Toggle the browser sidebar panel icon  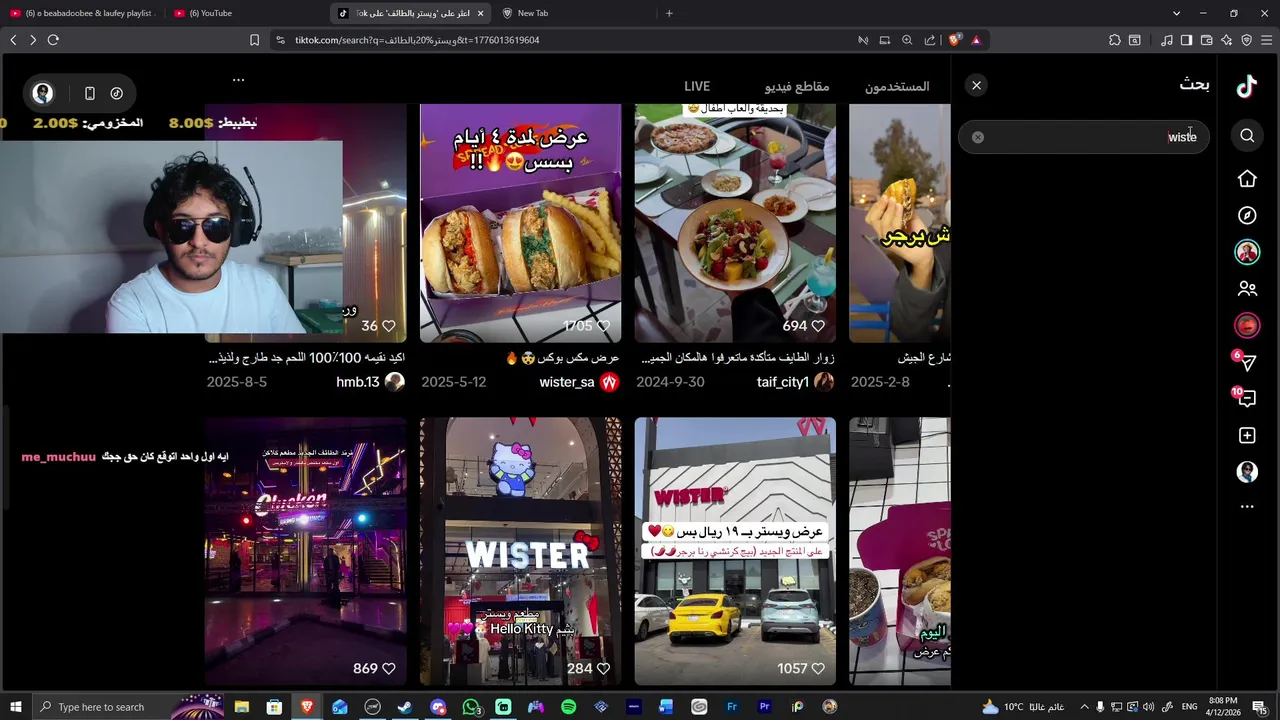click(1186, 40)
